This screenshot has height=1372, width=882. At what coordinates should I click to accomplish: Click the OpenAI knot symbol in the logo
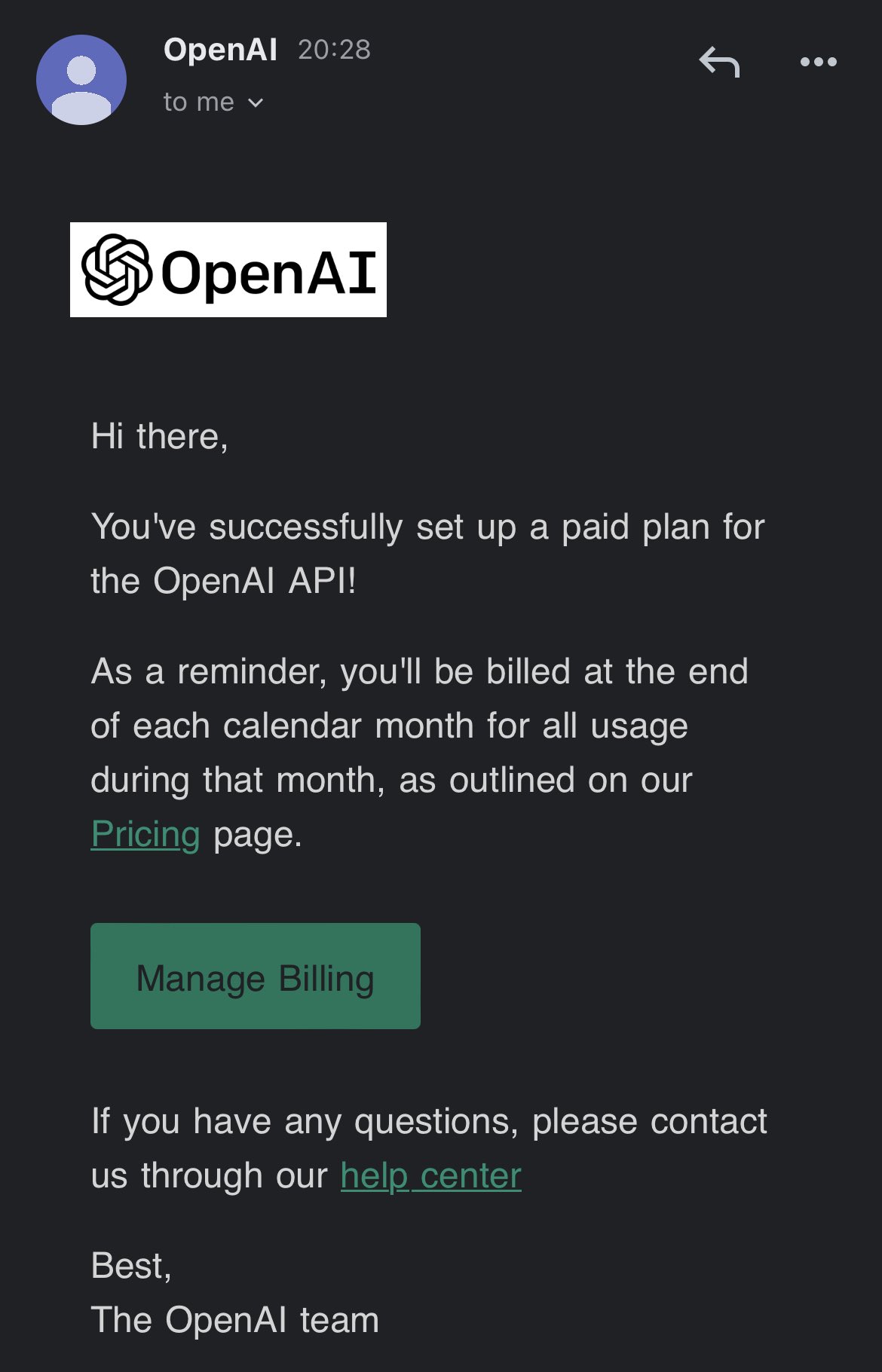coord(117,270)
